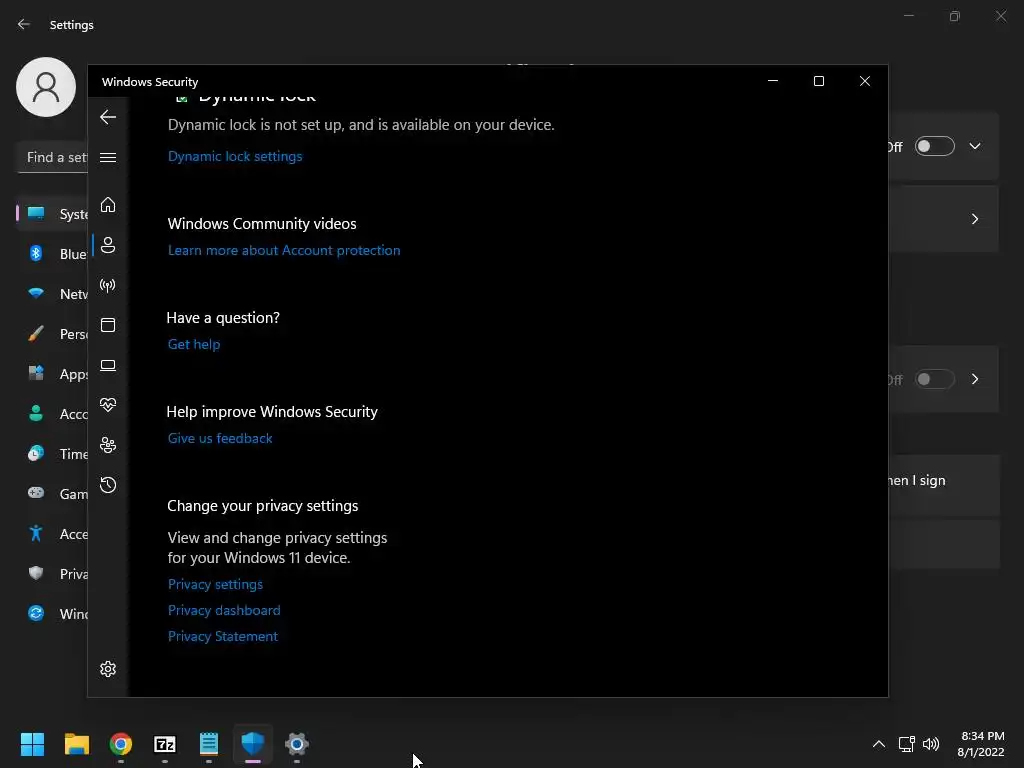This screenshot has width=1024, height=768.
Task: Open Protection history icon
Action: click(108, 485)
